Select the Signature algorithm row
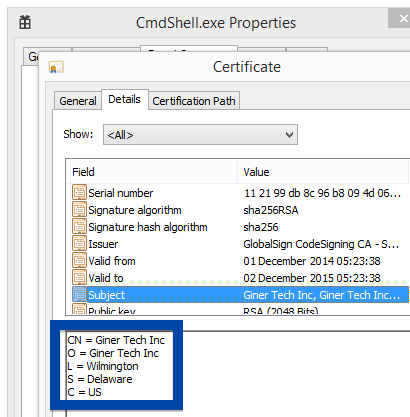410x417 pixels. (238, 210)
